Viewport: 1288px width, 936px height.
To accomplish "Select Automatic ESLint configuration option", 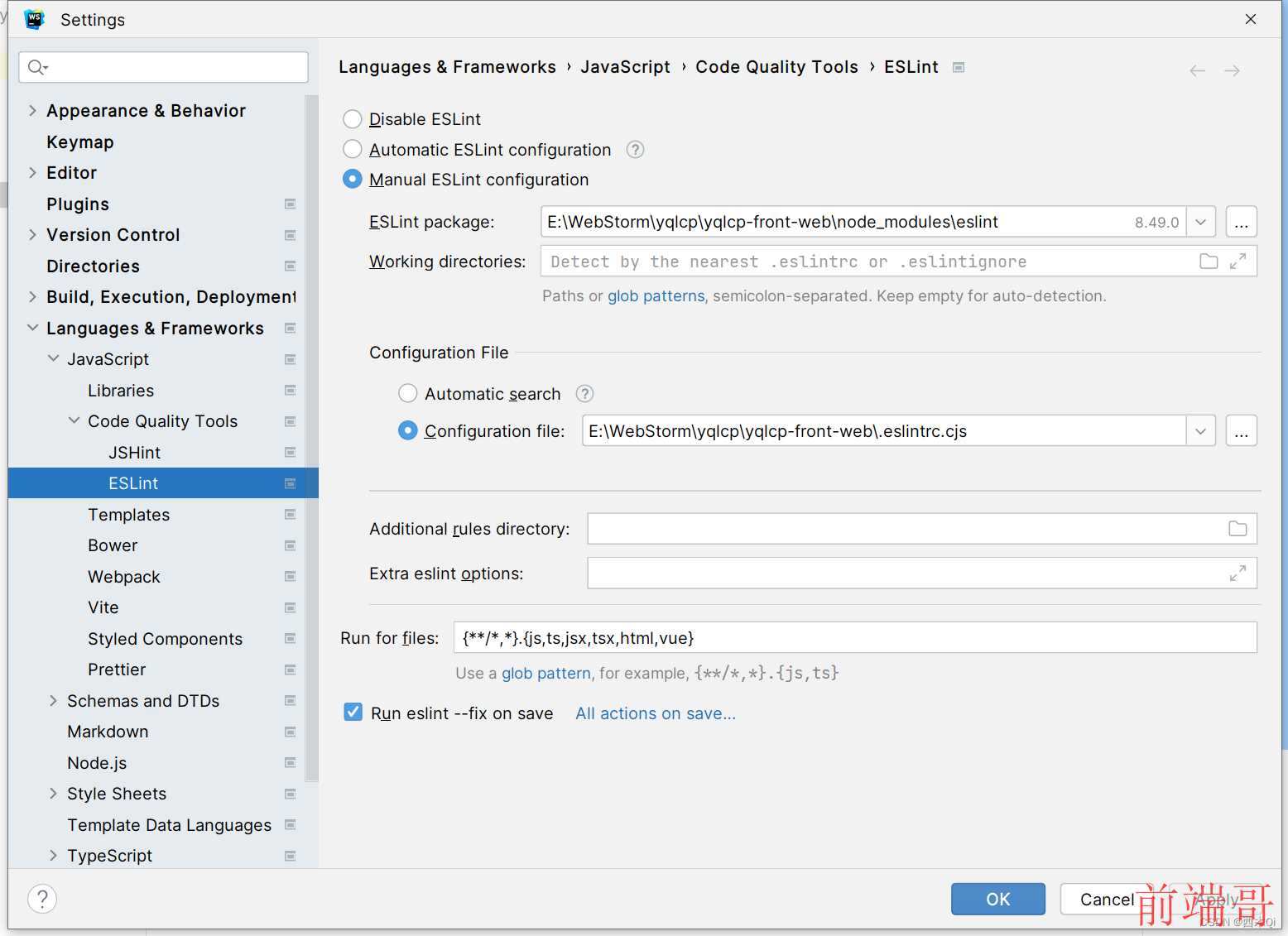I will pyautogui.click(x=353, y=149).
